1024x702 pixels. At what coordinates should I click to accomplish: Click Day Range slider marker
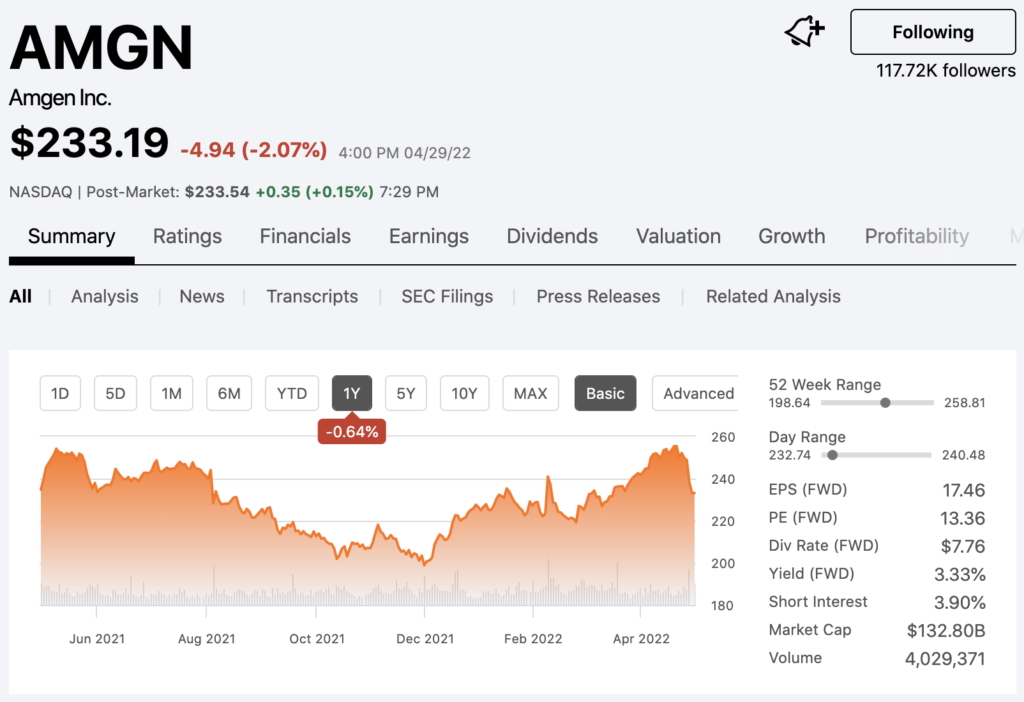(832, 455)
